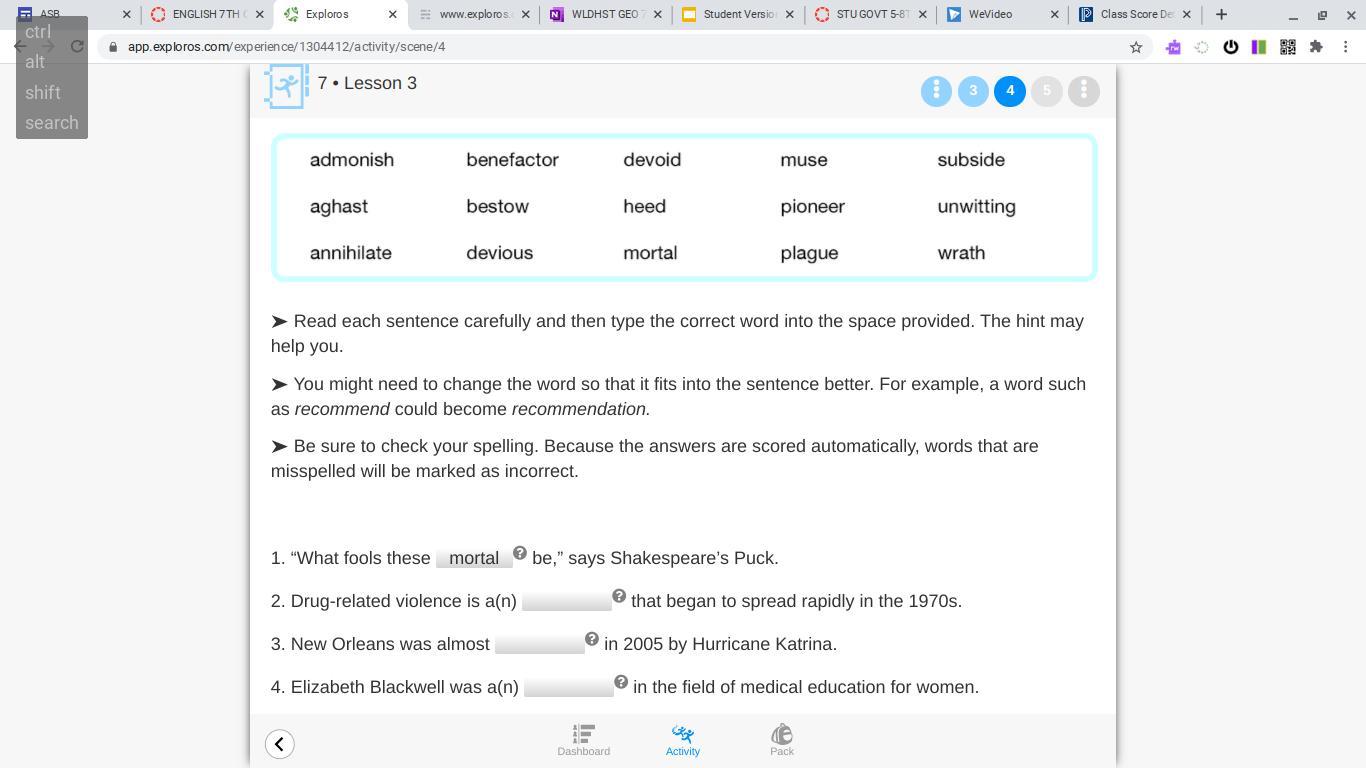Screen dimensions: 1366x768
Task: Click the word 'unwitting' in the word bank
Action: tap(977, 207)
